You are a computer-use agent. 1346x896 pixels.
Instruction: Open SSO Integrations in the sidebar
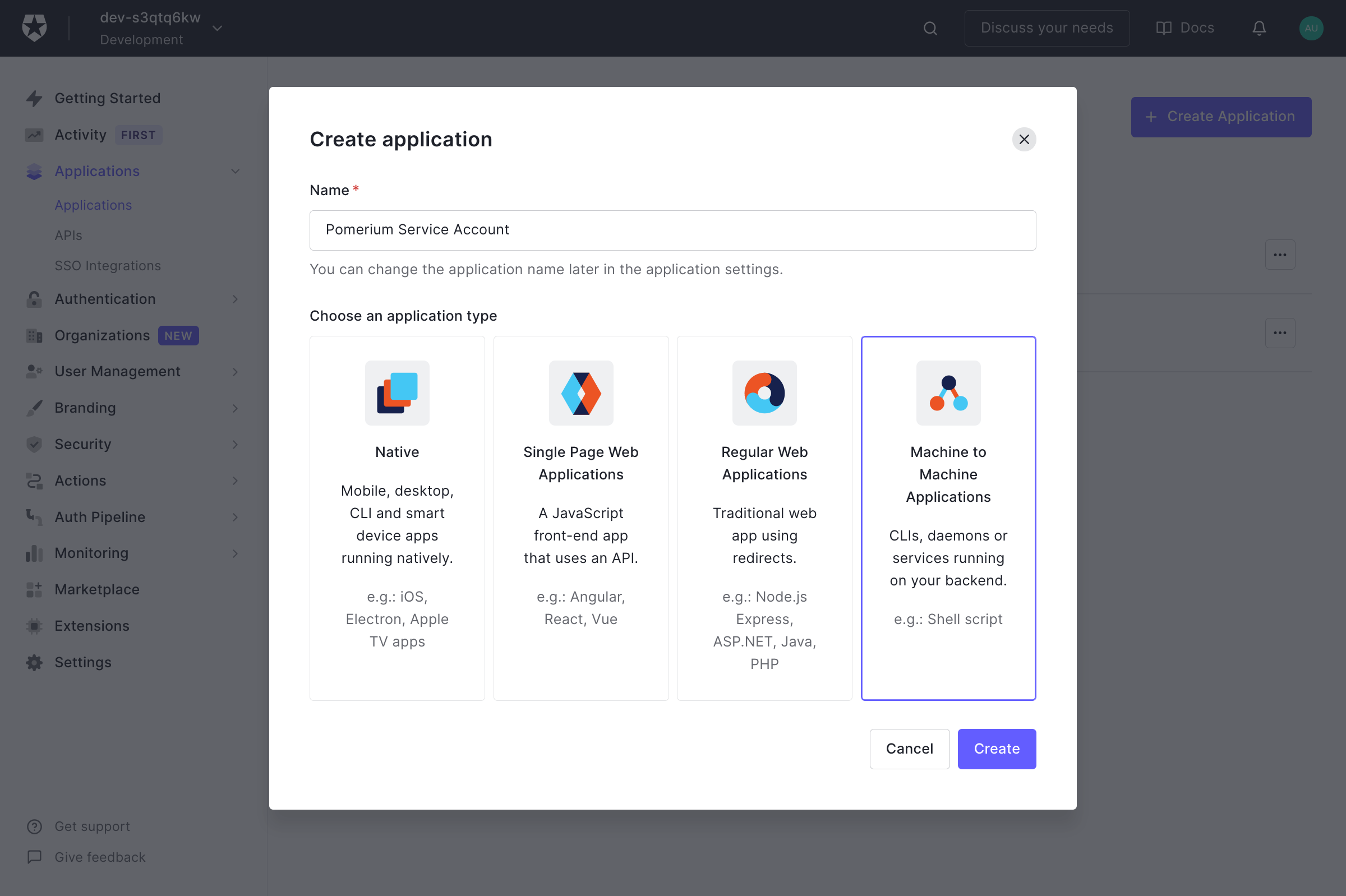[x=108, y=265]
